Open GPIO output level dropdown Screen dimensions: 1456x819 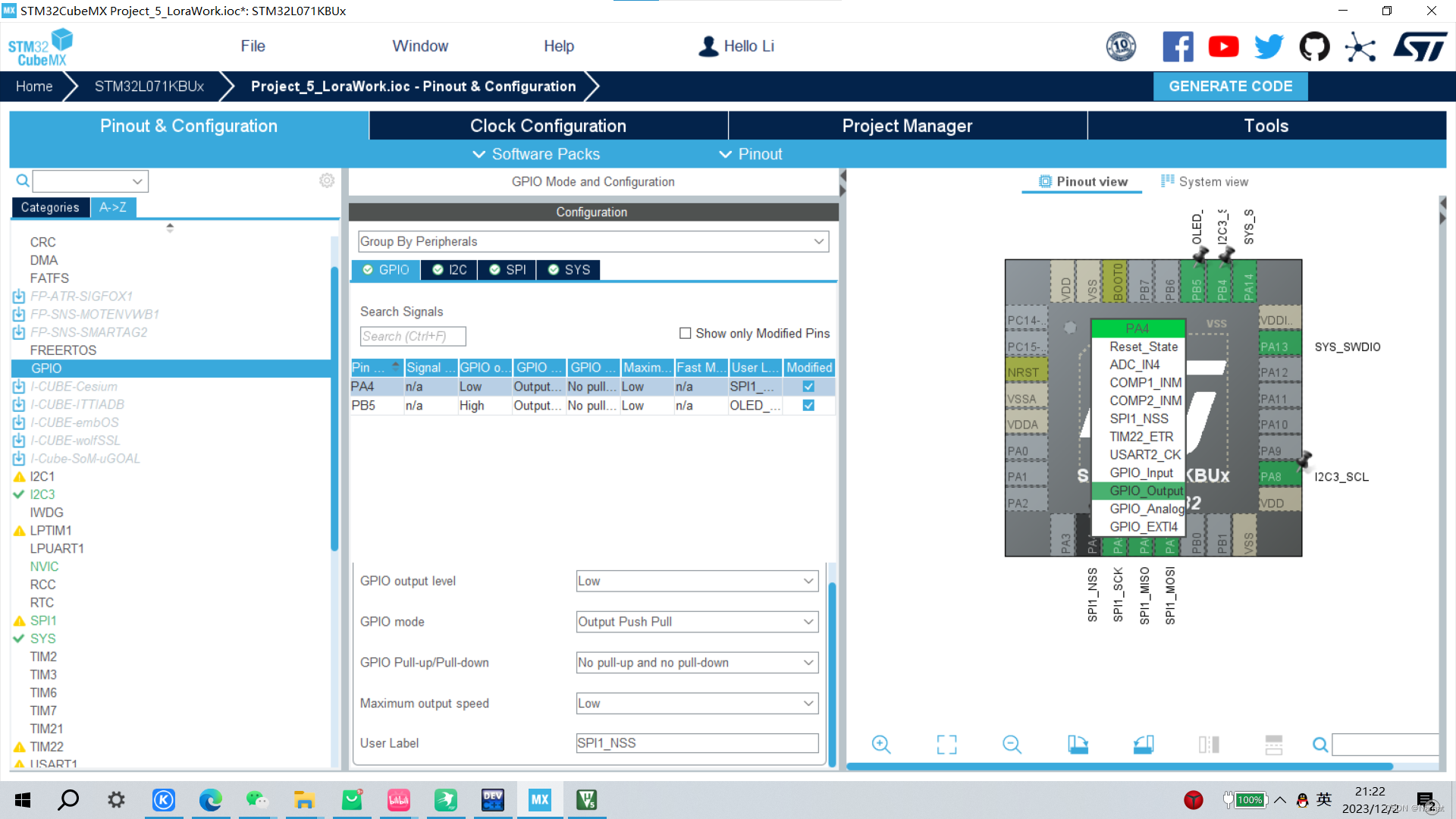pos(697,582)
